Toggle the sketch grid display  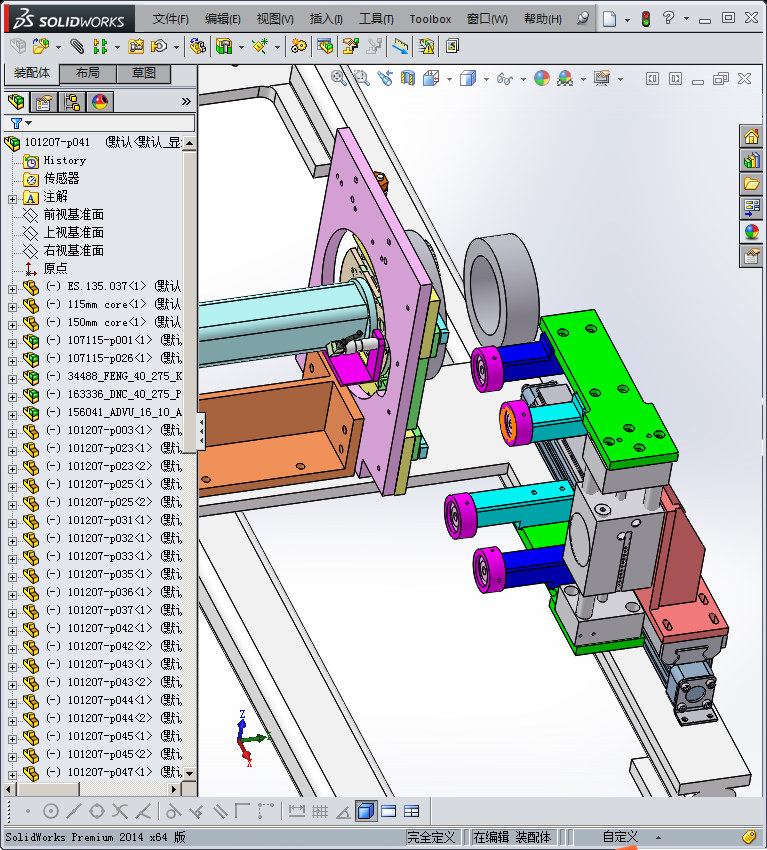(x=320, y=811)
